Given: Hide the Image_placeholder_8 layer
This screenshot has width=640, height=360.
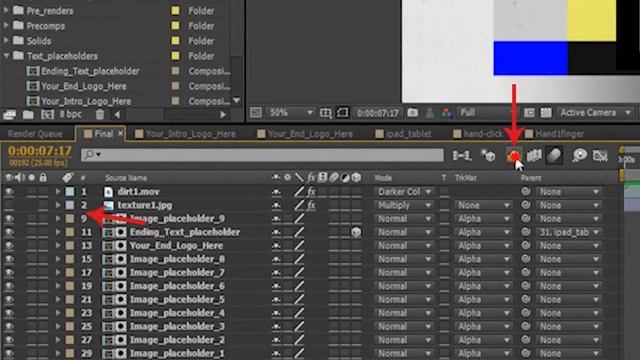Looking at the screenshot, I should click(x=9, y=259).
